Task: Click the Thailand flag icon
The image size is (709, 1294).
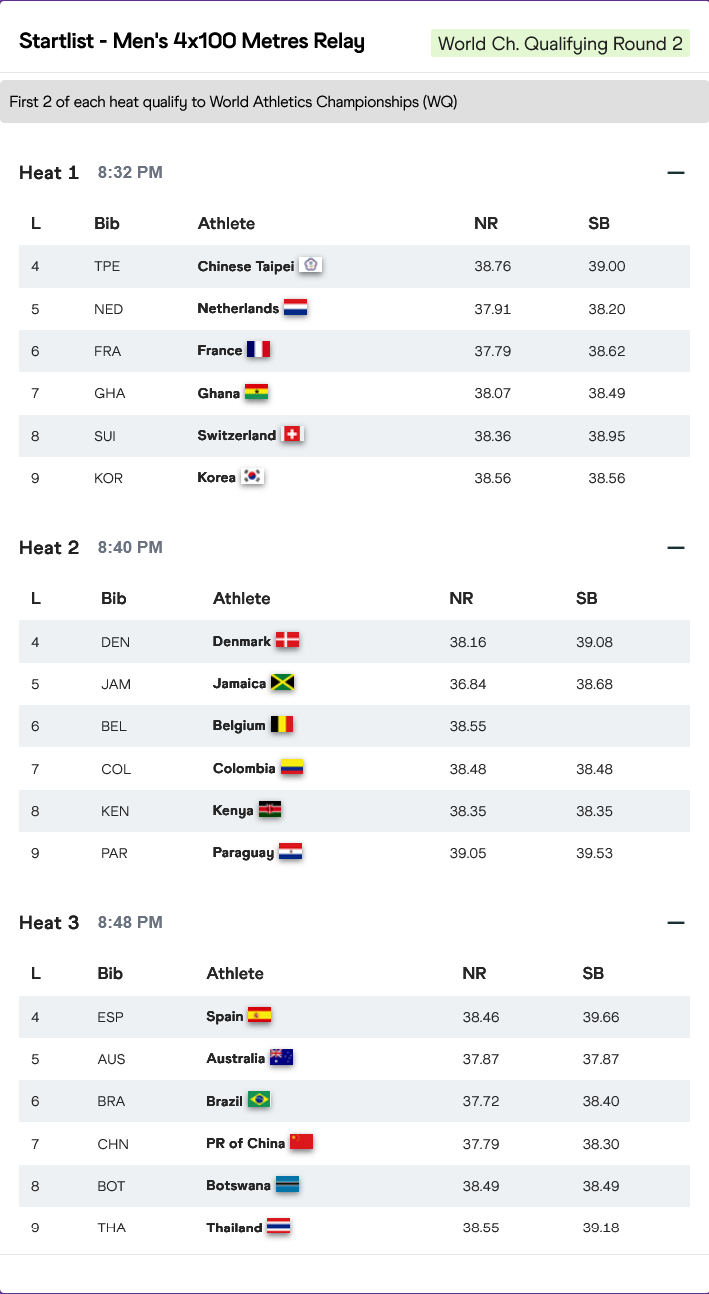Action: pos(278,1227)
